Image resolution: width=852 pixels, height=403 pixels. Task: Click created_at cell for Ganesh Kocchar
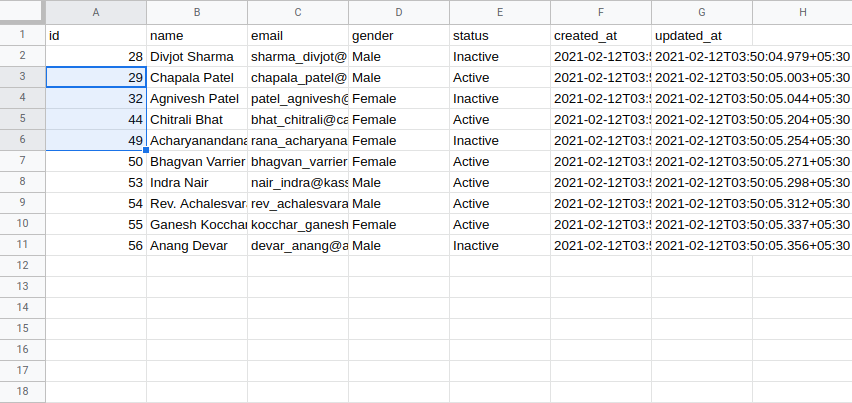pyautogui.click(x=601, y=224)
